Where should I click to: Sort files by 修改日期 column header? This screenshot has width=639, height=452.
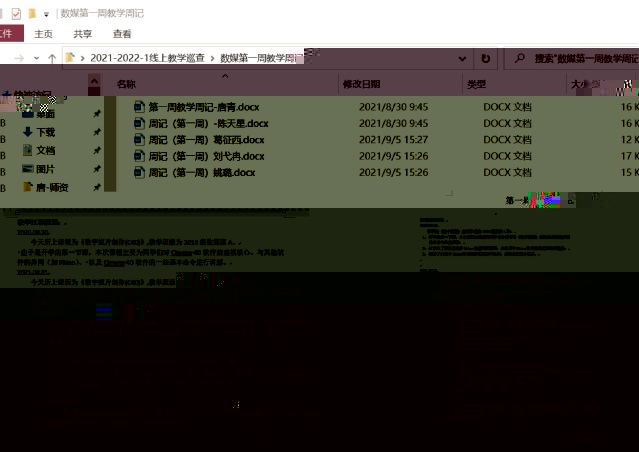361,85
